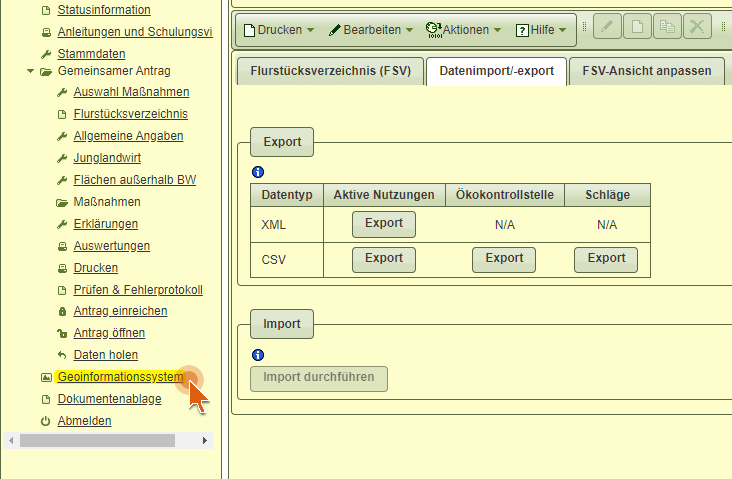Click the power icon beside Abmelden

46,421
